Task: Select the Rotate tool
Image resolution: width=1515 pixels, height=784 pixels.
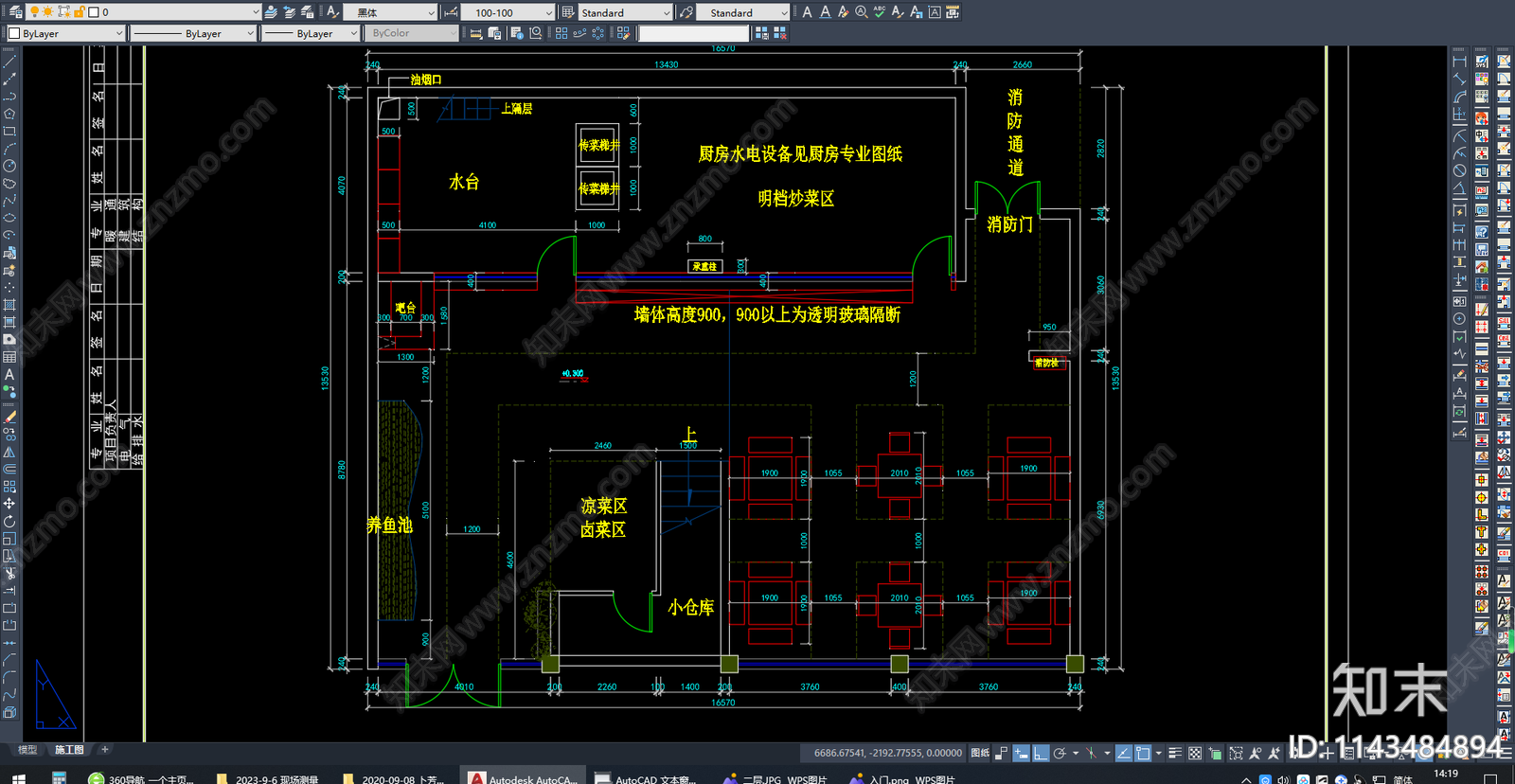Action: [x=9, y=521]
